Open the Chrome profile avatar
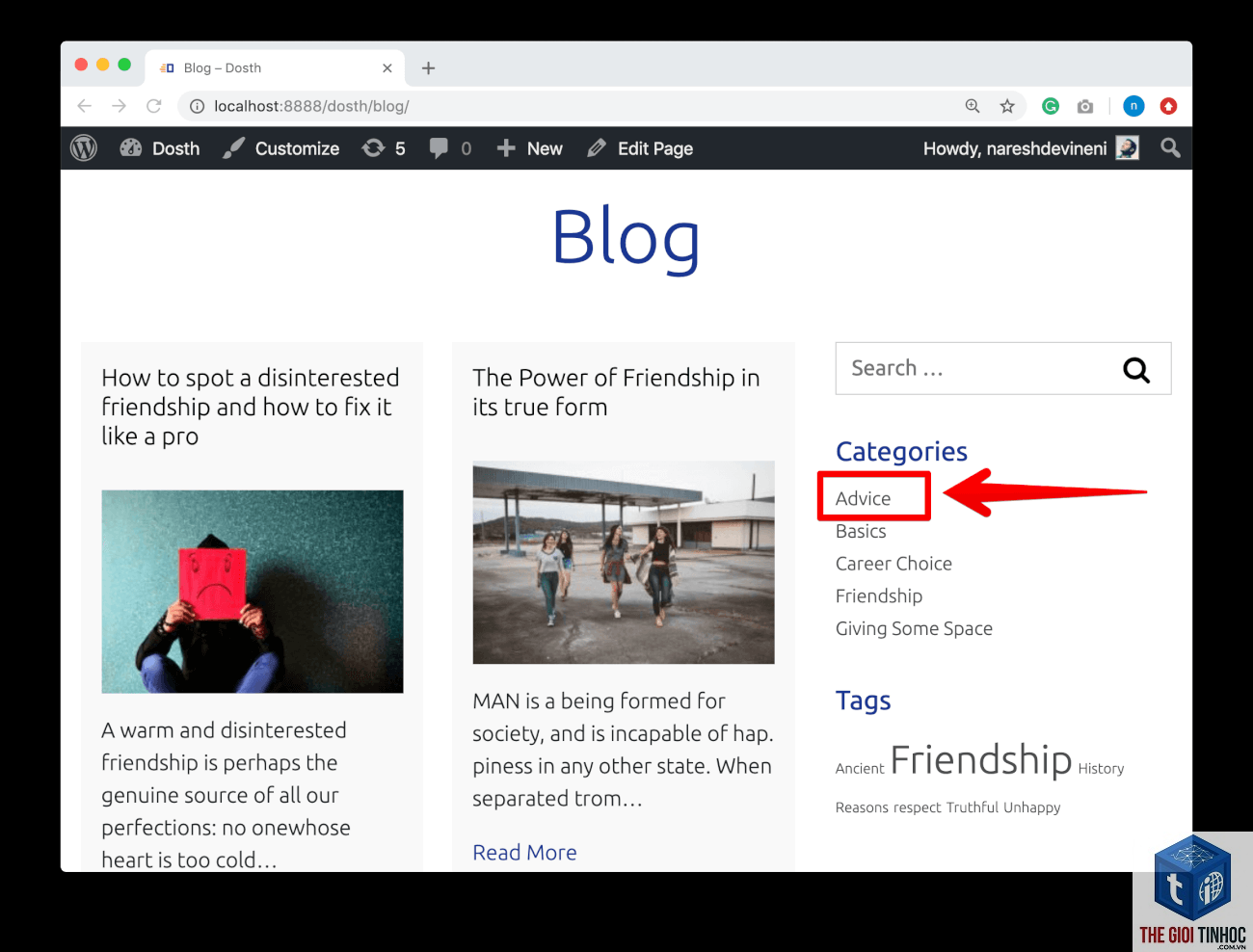The image size is (1253, 952). coord(1133,106)
